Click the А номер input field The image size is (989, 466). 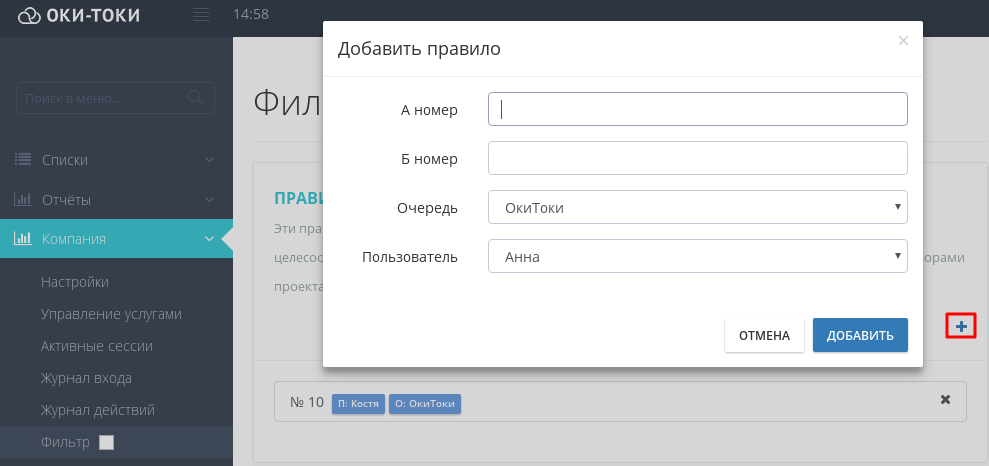697,109
